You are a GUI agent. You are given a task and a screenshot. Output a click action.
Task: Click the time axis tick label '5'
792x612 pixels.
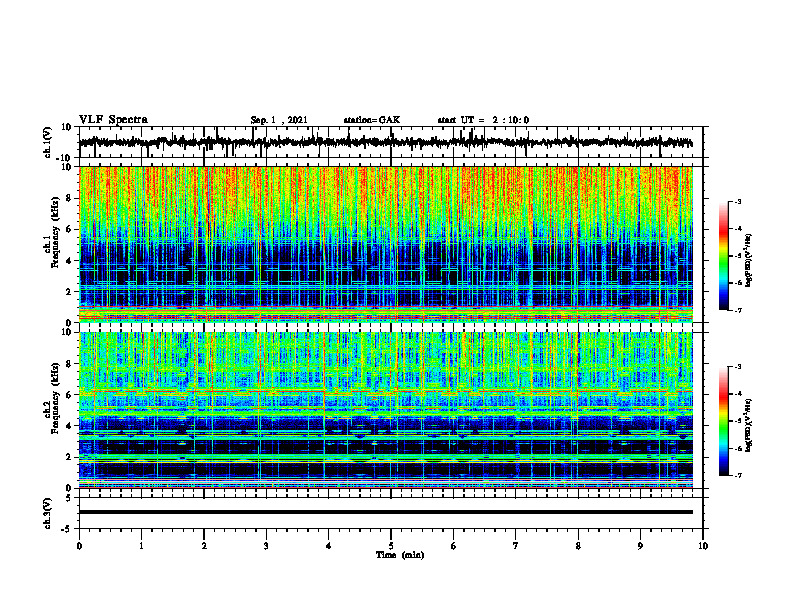click(x=391, y=546)
